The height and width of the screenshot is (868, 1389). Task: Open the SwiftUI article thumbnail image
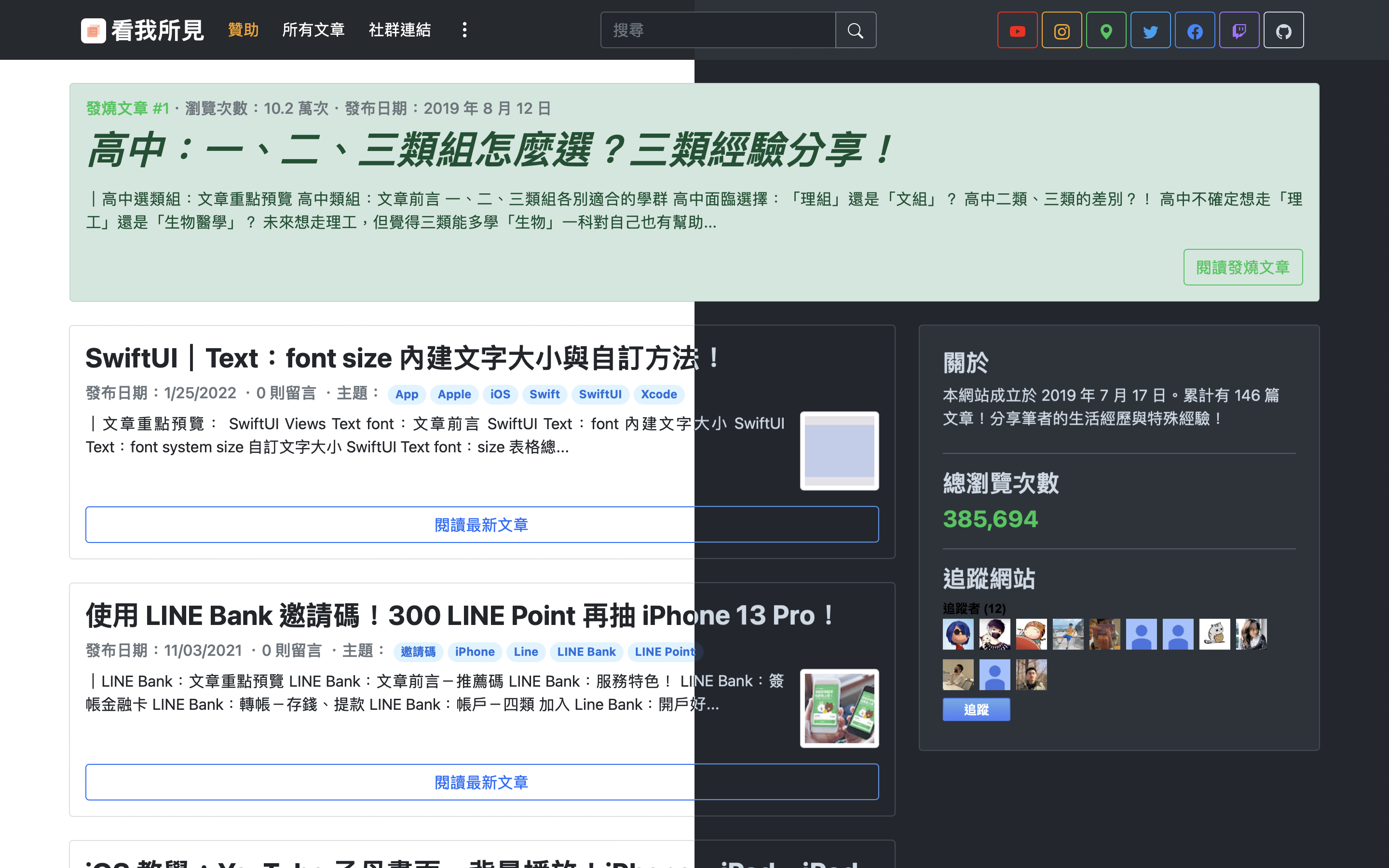click(839, 451)
